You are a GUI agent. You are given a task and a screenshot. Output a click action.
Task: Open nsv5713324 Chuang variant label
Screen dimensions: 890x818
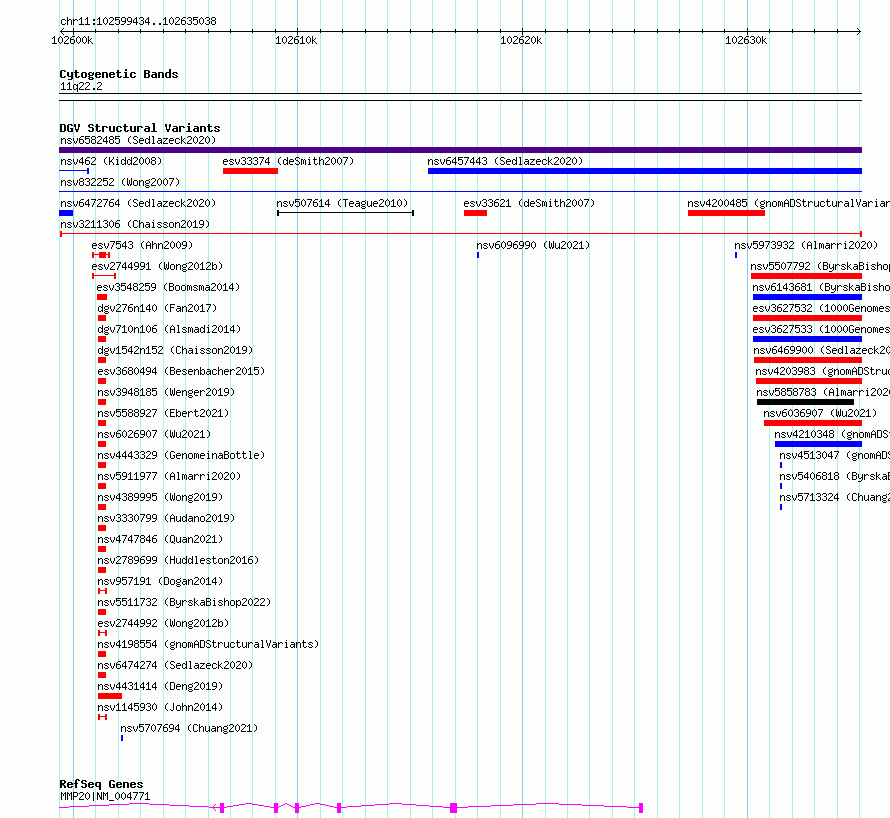[x=834, y=497]
